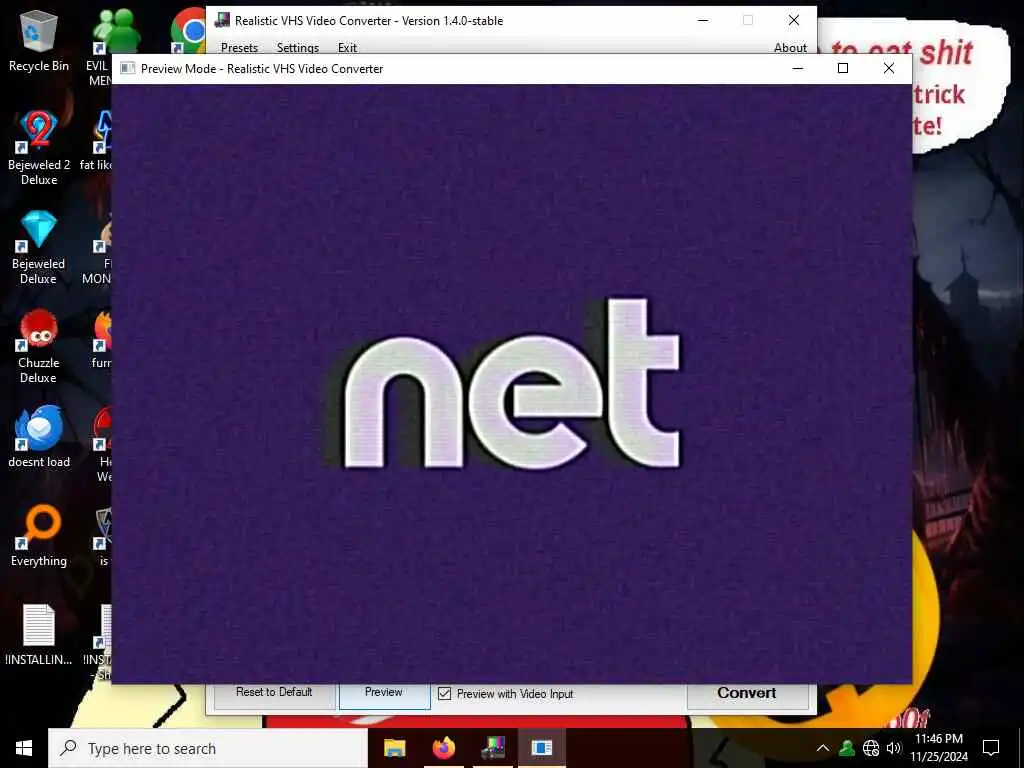1024x768 pixels.
Task: Open the Recycle Bin desktop icon
Action: pos(39,40)
